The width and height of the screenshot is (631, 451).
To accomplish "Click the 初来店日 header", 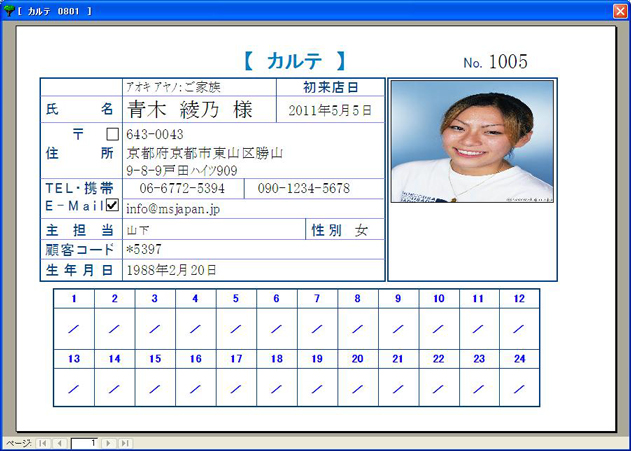I will [330, 87].
